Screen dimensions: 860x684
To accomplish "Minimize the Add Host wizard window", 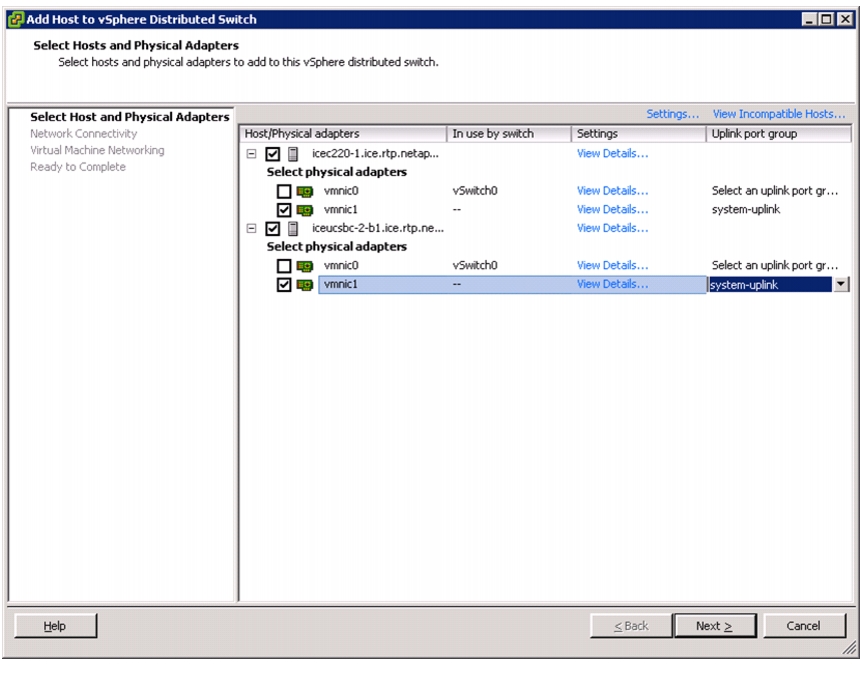I will click(809, 20).
